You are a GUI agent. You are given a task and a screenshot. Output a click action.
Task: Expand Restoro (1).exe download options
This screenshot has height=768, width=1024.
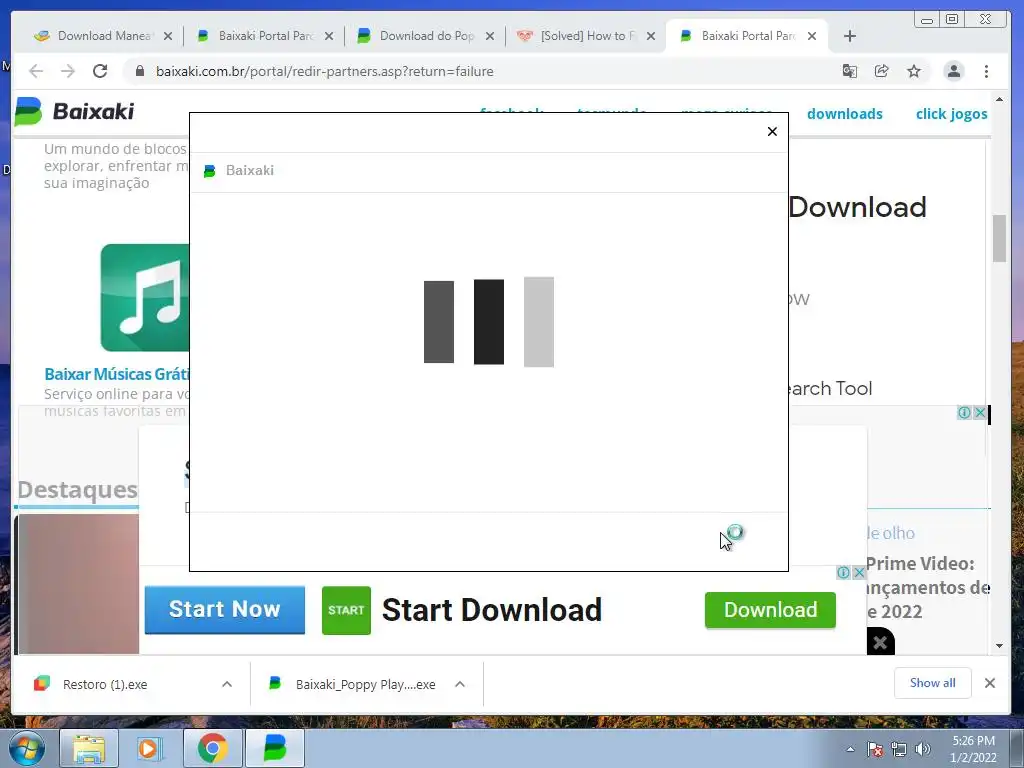[x=227, y=684]
